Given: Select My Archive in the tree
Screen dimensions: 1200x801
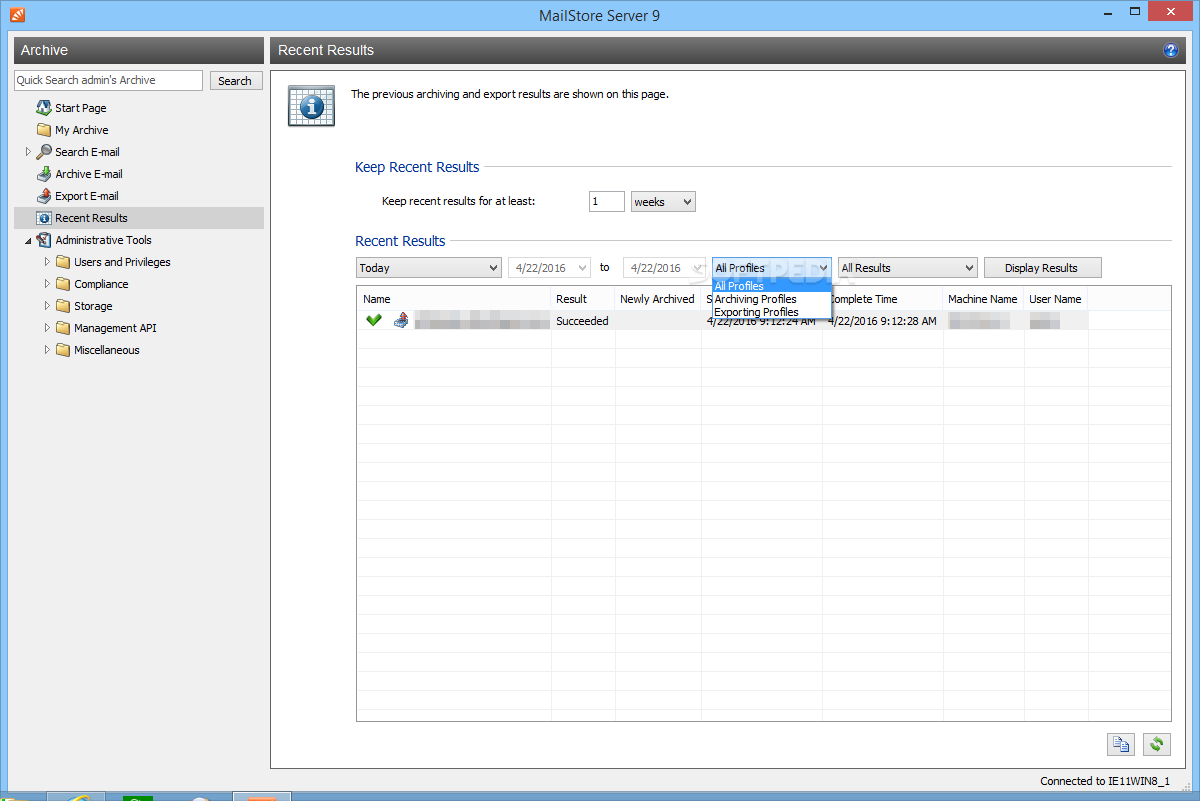Looking at the screenshot, I should pos(81,130).
